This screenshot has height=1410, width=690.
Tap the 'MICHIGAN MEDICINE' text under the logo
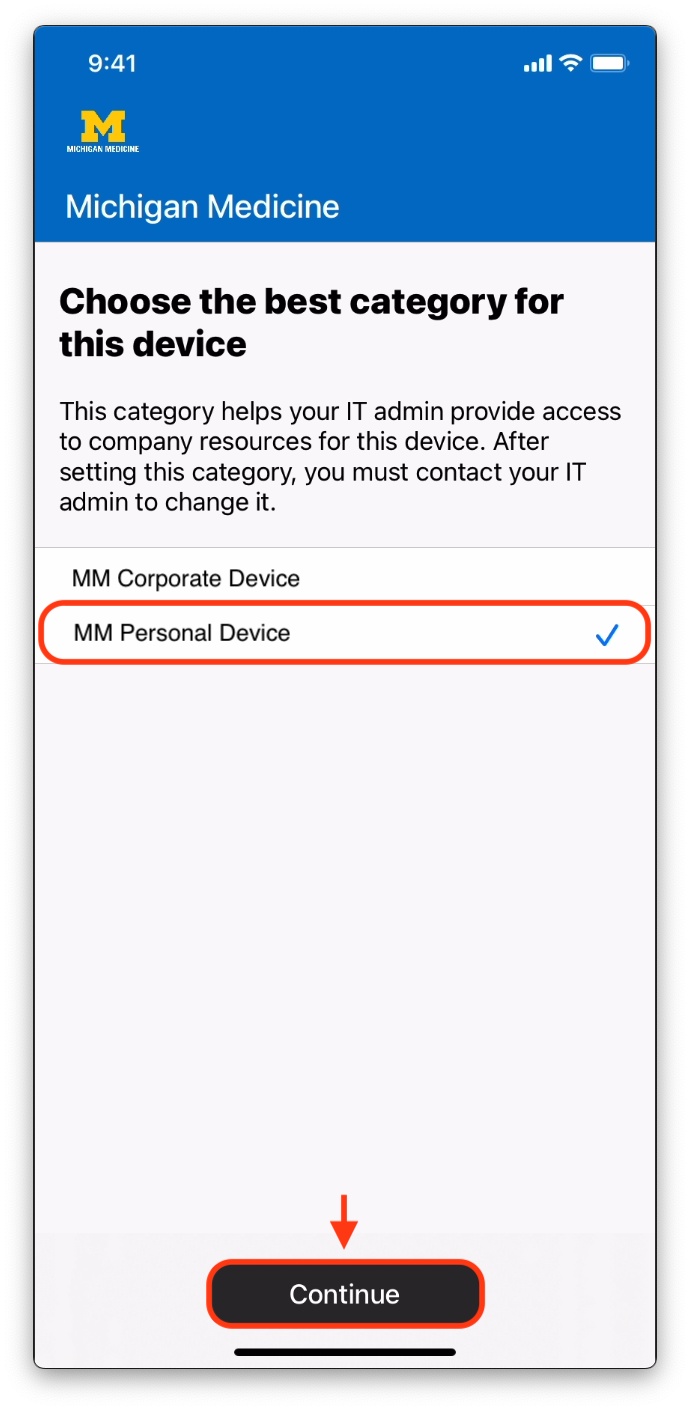point(103,148)
